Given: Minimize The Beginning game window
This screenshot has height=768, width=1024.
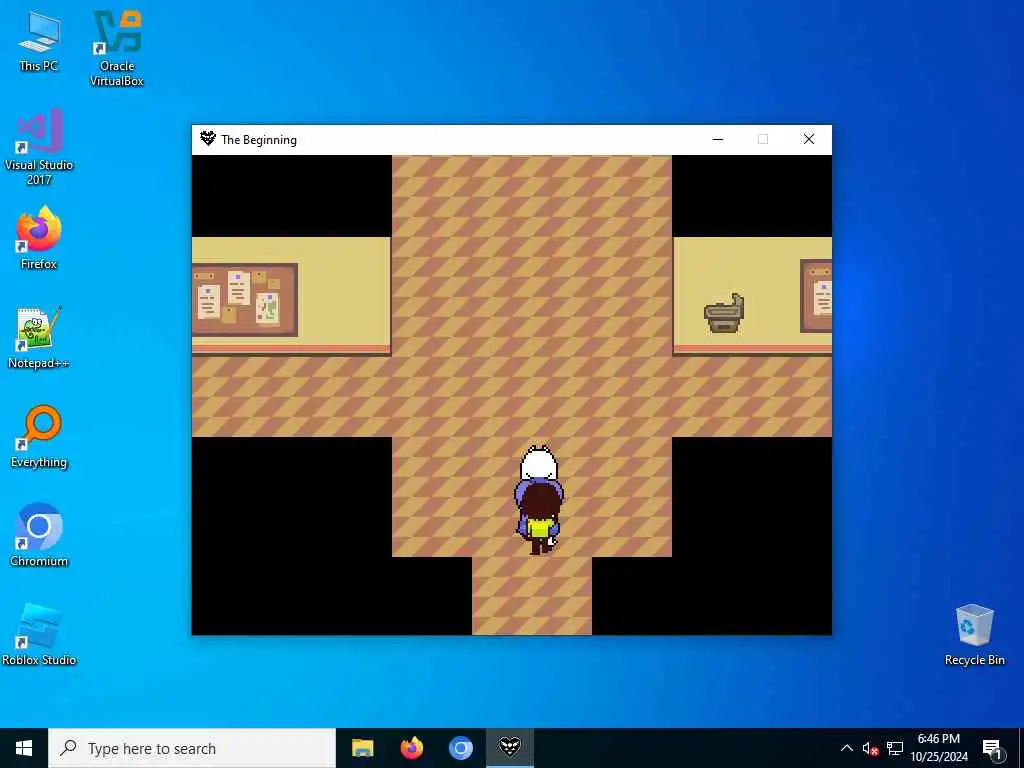Looking at the screenshot, I should 718,139.
